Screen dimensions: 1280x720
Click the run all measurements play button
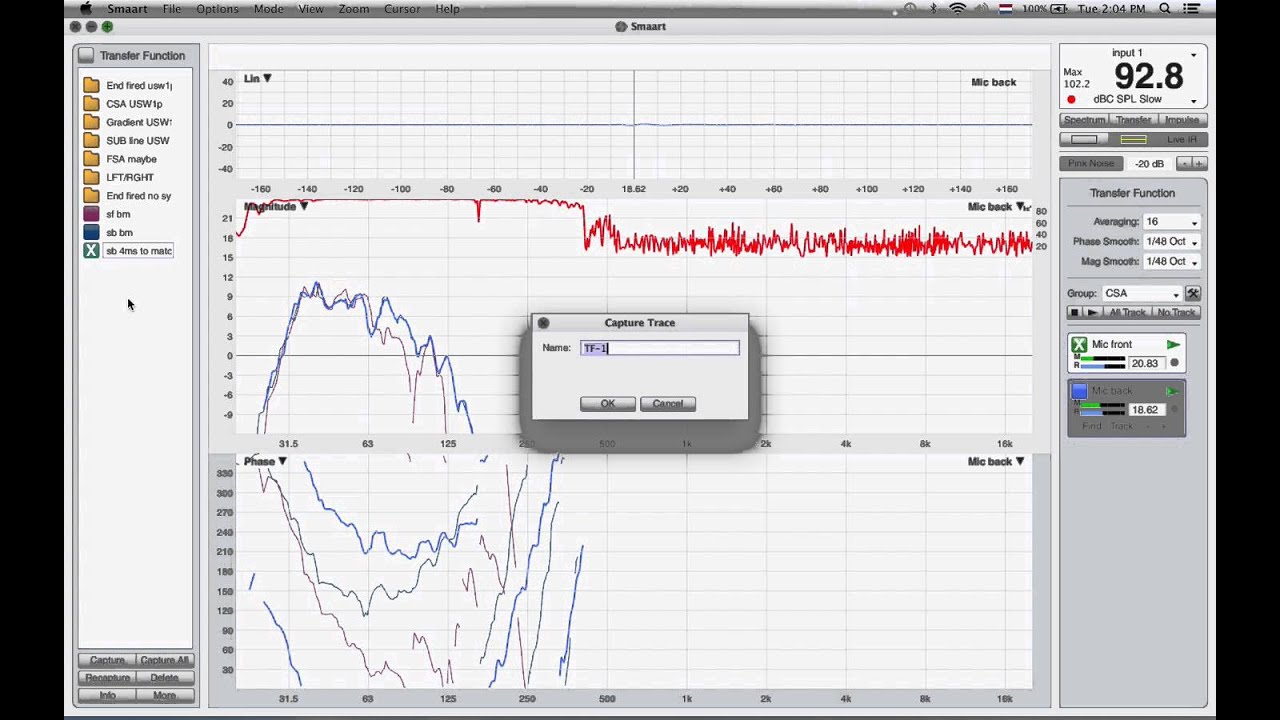tap(1091, 312)
